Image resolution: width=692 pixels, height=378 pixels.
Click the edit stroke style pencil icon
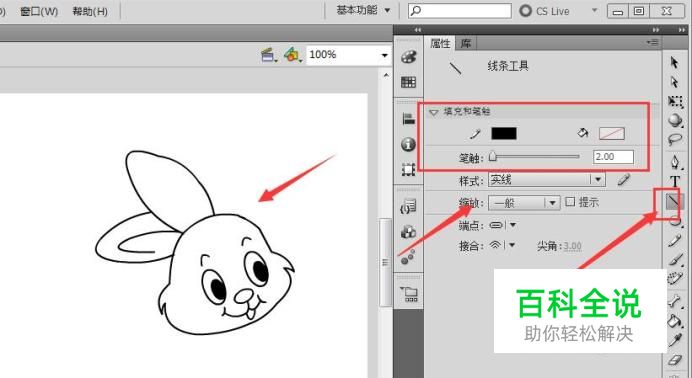point(623,180)
